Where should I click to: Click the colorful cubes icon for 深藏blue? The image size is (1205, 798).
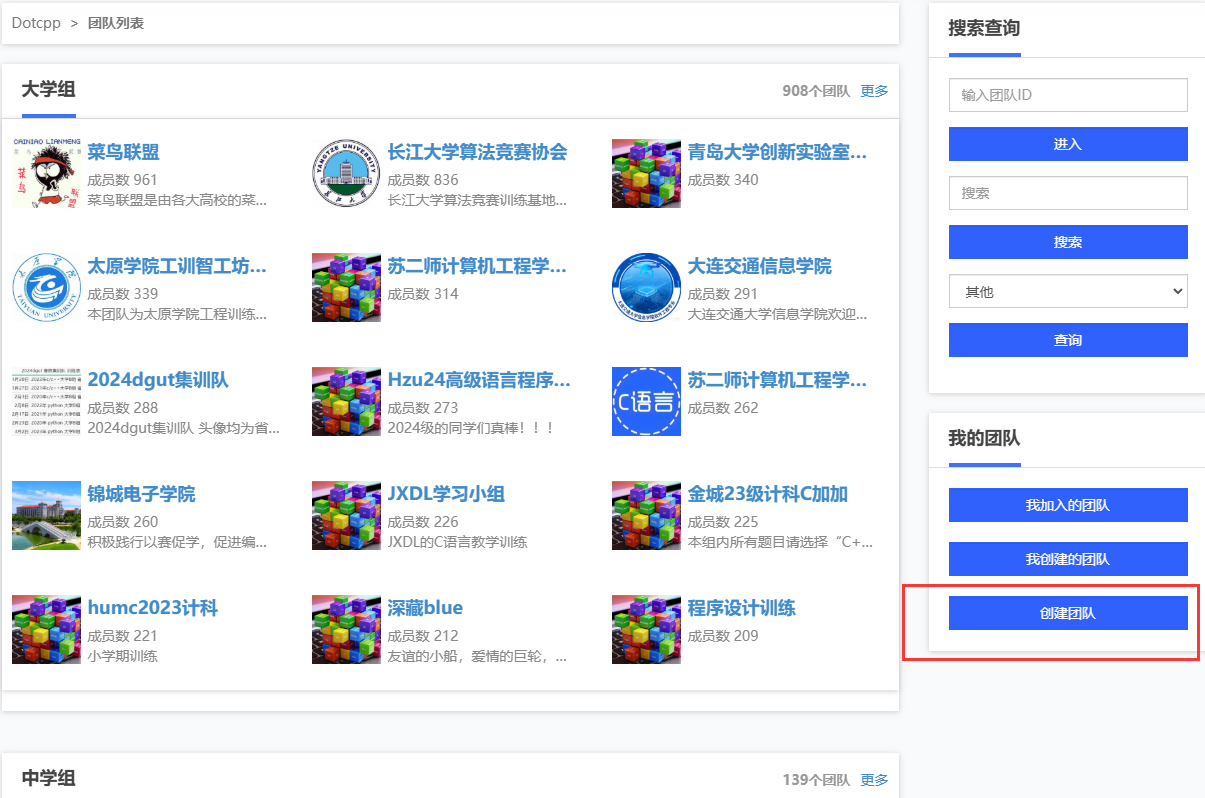tap(346, 629)
